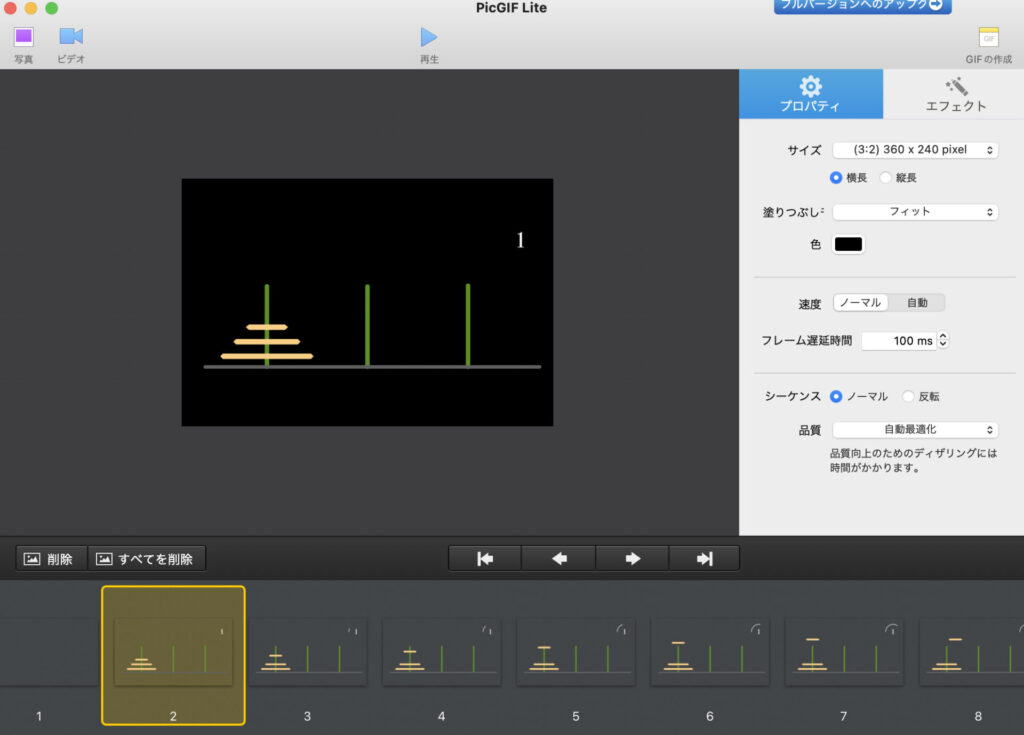
Task: Click the 写真 (Photos) toolbar icon
Action: click(23, 37)
